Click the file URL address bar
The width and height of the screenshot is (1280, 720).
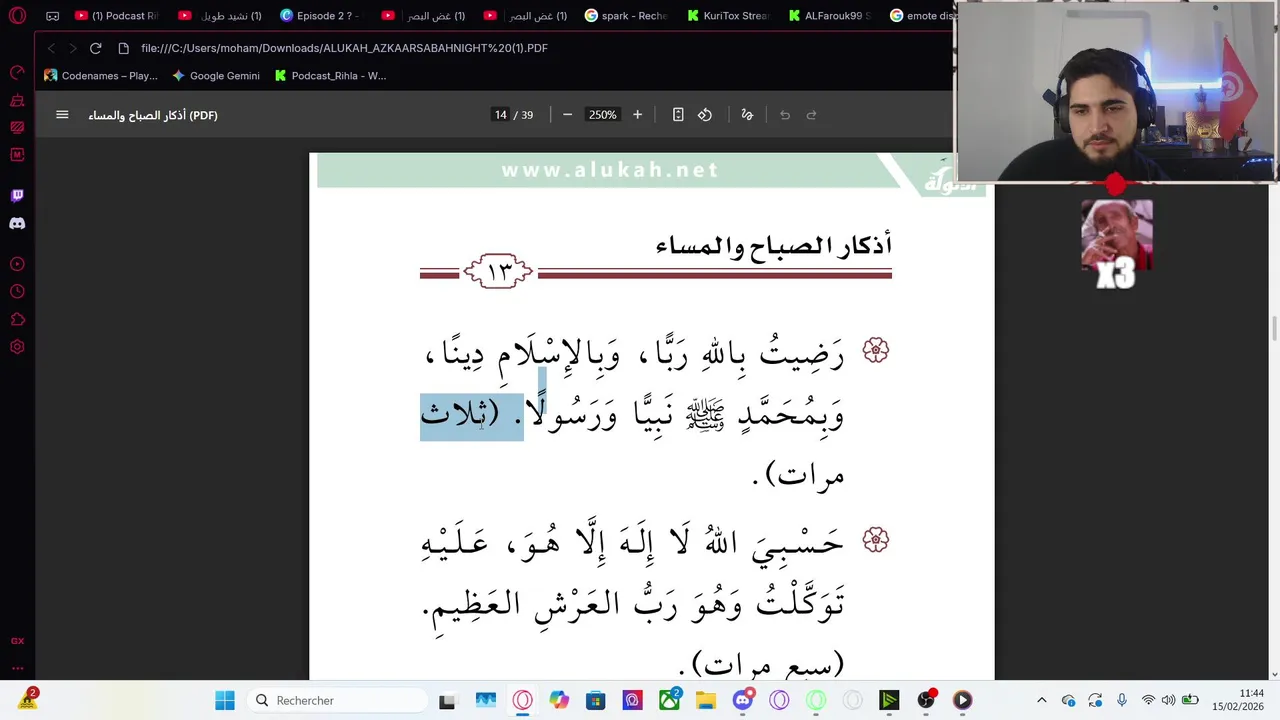(344, 48)
